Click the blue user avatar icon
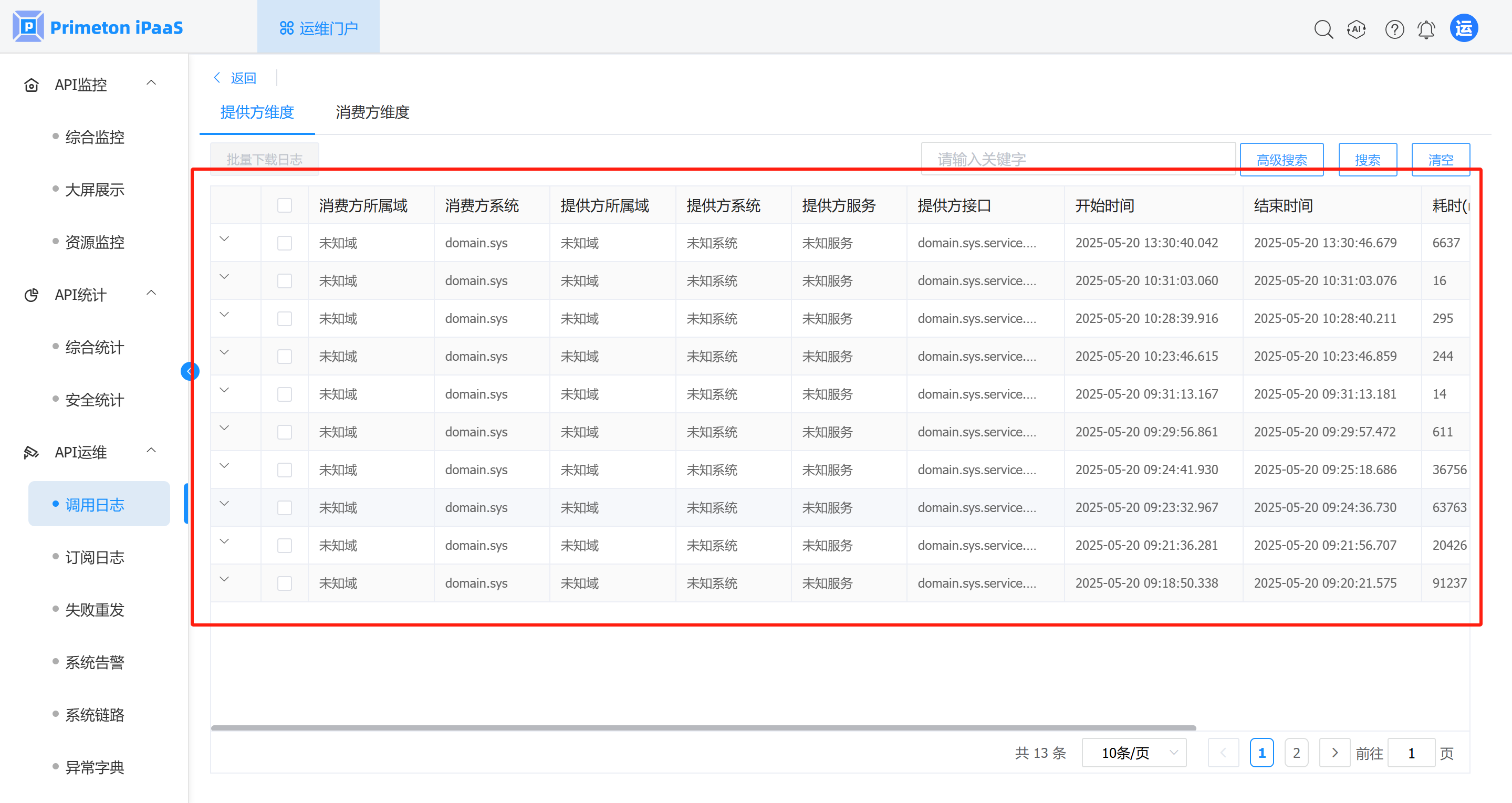The width and height of the screenshot is (1512, 803). (1463, 28)
